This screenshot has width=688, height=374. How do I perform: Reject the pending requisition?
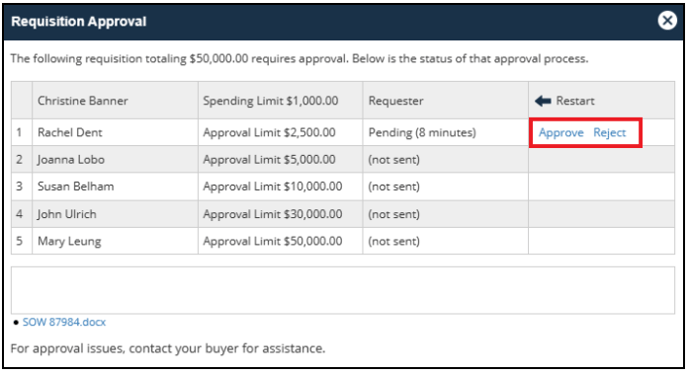click(609, 133)
